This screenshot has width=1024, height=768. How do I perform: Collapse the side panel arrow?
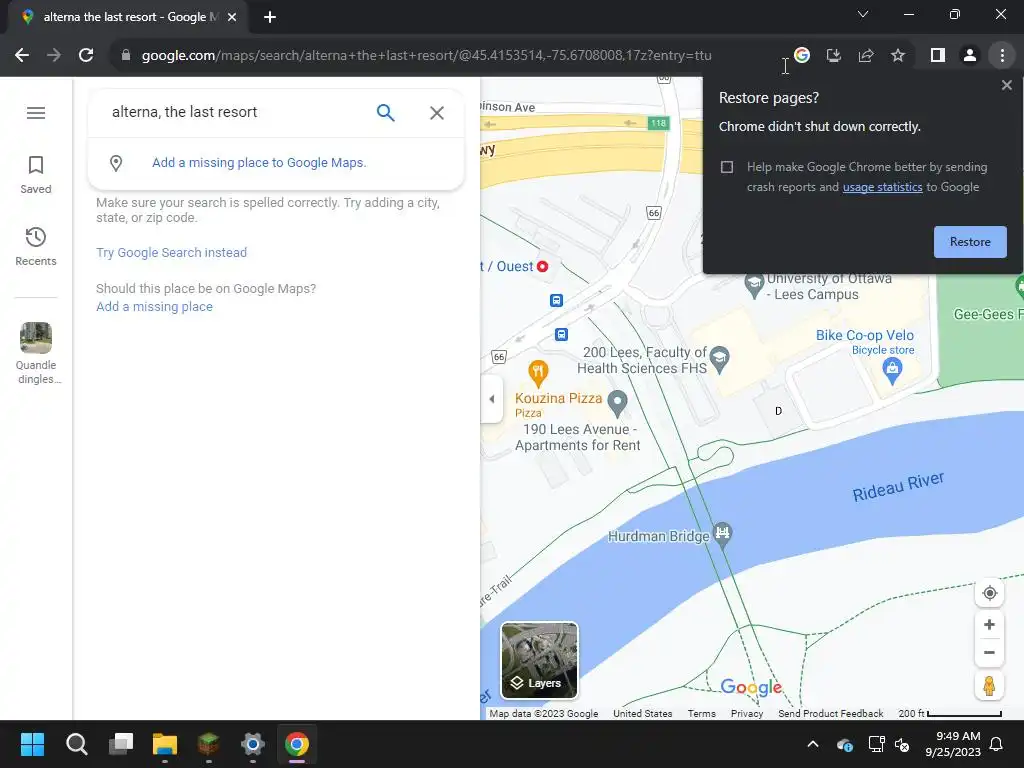492,399
